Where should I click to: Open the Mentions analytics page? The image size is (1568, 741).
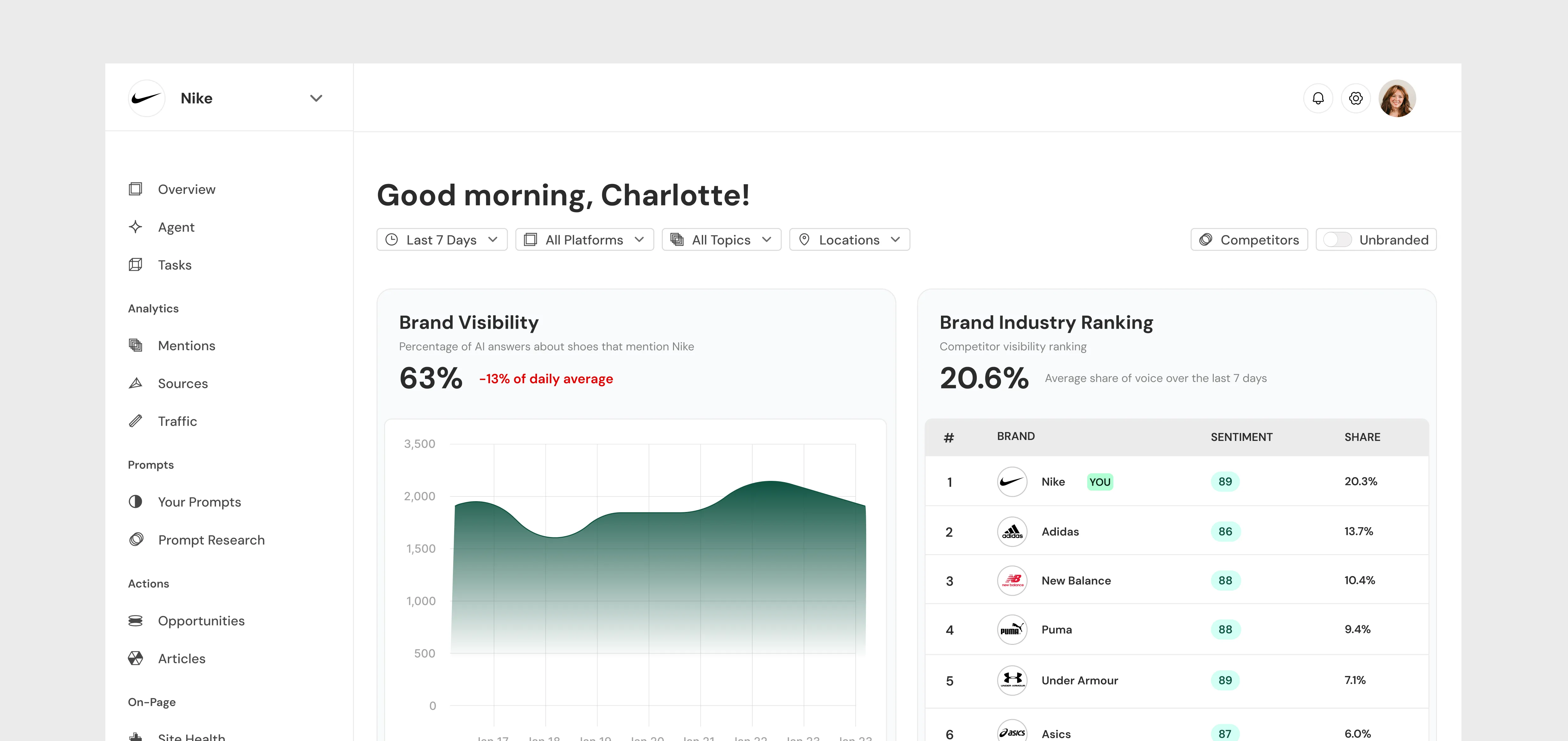click(186, 346)
